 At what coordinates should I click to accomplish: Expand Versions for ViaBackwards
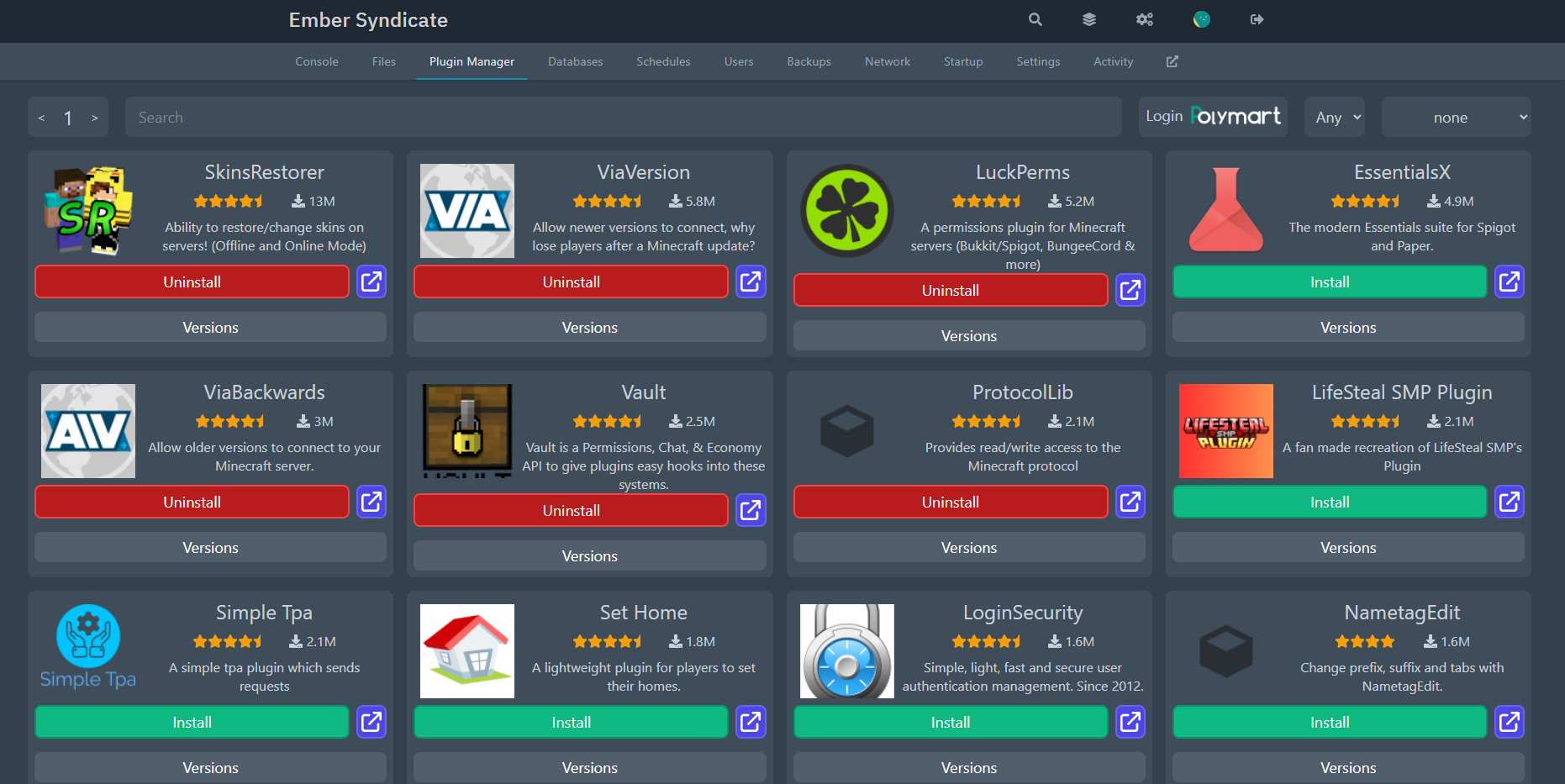pos(210,548)
